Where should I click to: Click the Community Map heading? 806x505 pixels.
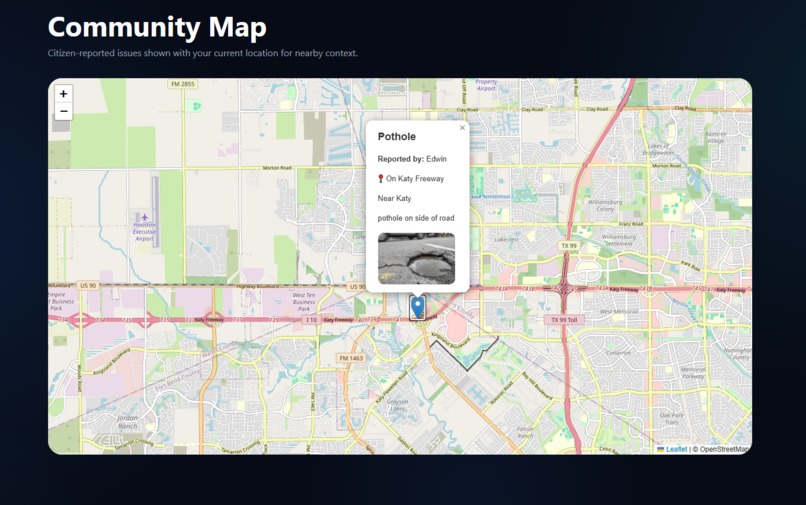click(x=157, y=27)
